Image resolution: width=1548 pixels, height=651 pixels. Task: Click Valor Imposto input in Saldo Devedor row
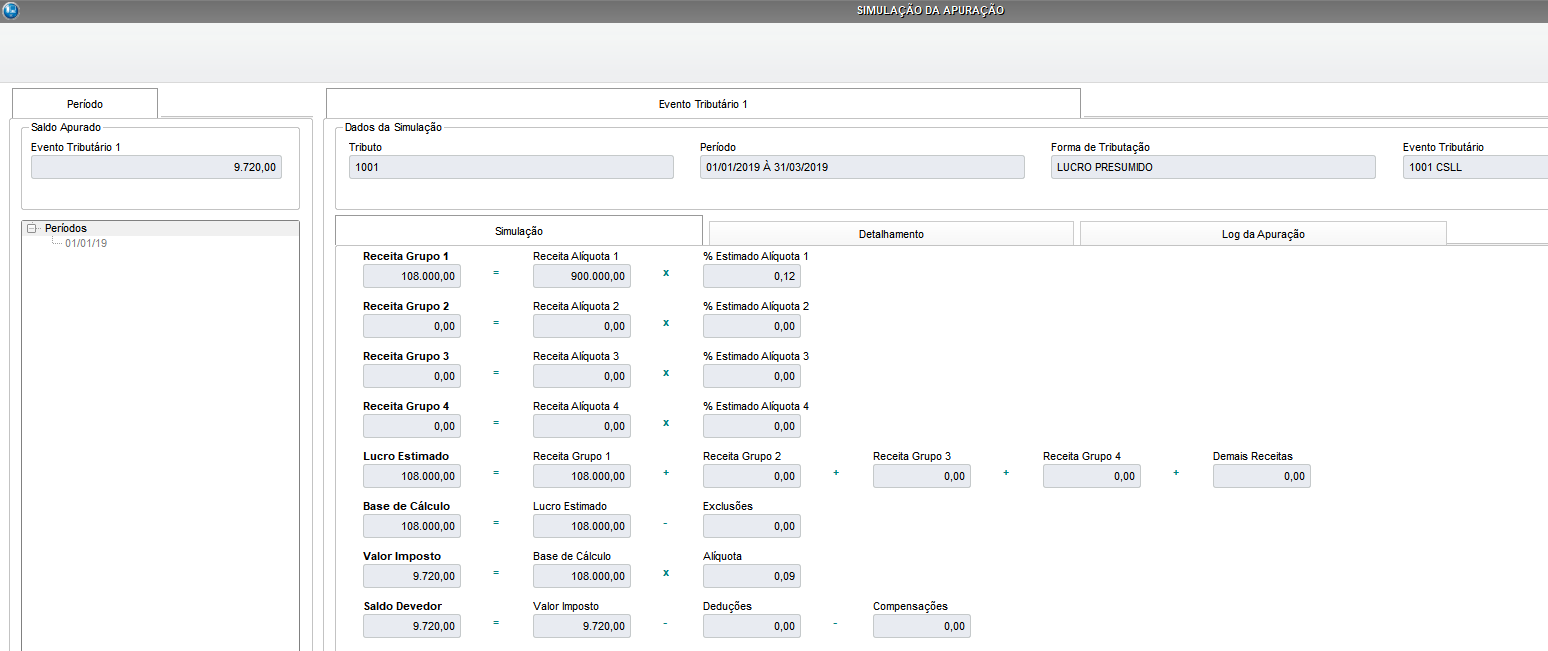(x=582, y=626)
